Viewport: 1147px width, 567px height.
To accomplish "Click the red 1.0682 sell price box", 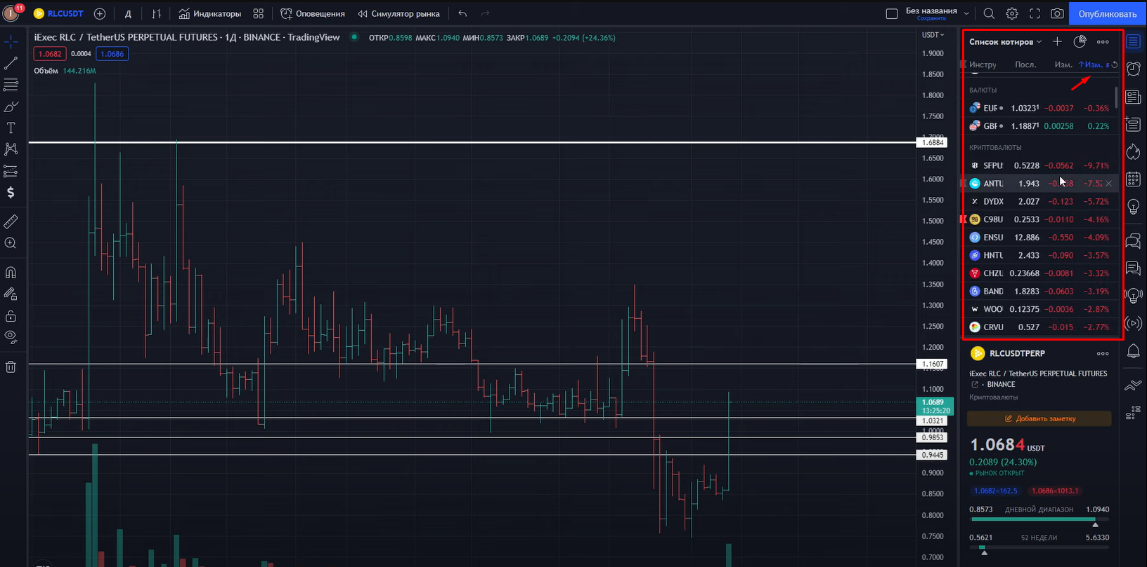I will [49, 53].
